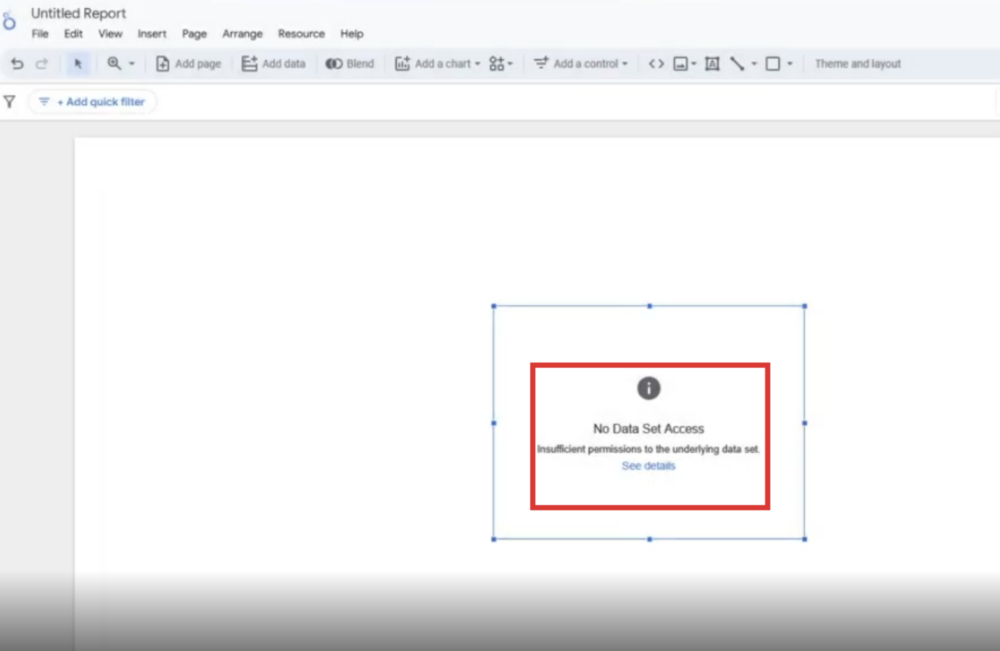Click the filter funnel icon
The image size is (1000, 651).
click(x=10, y=102)
